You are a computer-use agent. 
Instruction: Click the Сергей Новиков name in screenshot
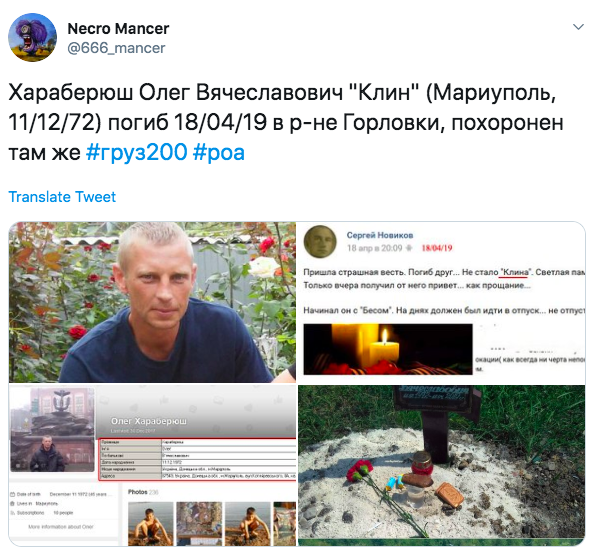pyautogui.click(x=380, y=235)
